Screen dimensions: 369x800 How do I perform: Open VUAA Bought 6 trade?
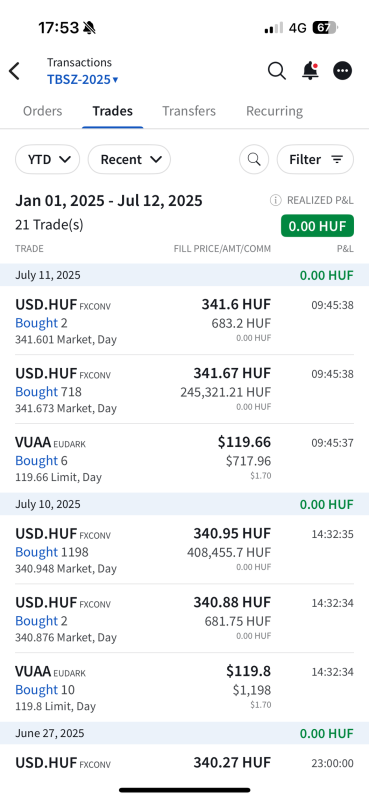pyautogui.click(x=184, y=458)
